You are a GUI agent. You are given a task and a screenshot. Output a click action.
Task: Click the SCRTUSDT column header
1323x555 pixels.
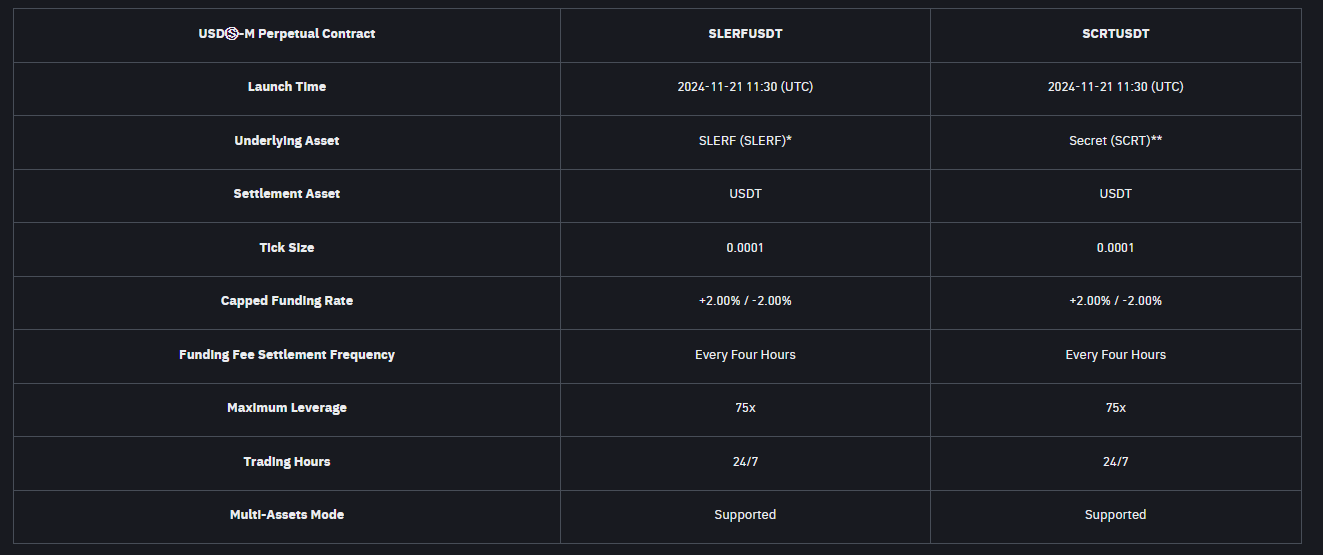[1115, 34]
